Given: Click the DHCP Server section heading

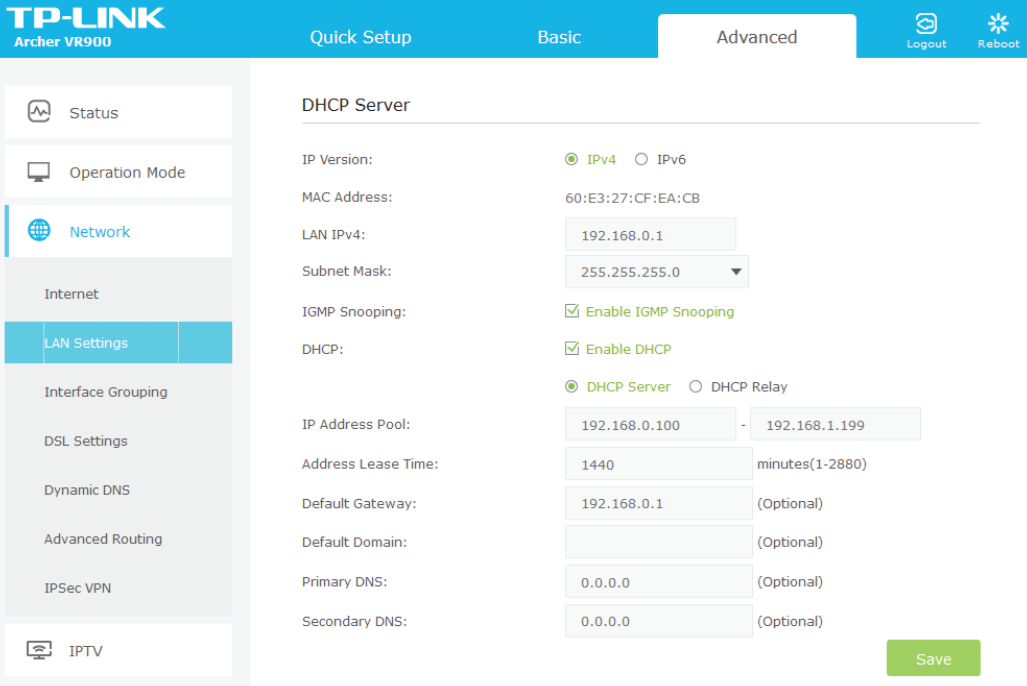Looking at the screenshot, I should pos(356,105).
